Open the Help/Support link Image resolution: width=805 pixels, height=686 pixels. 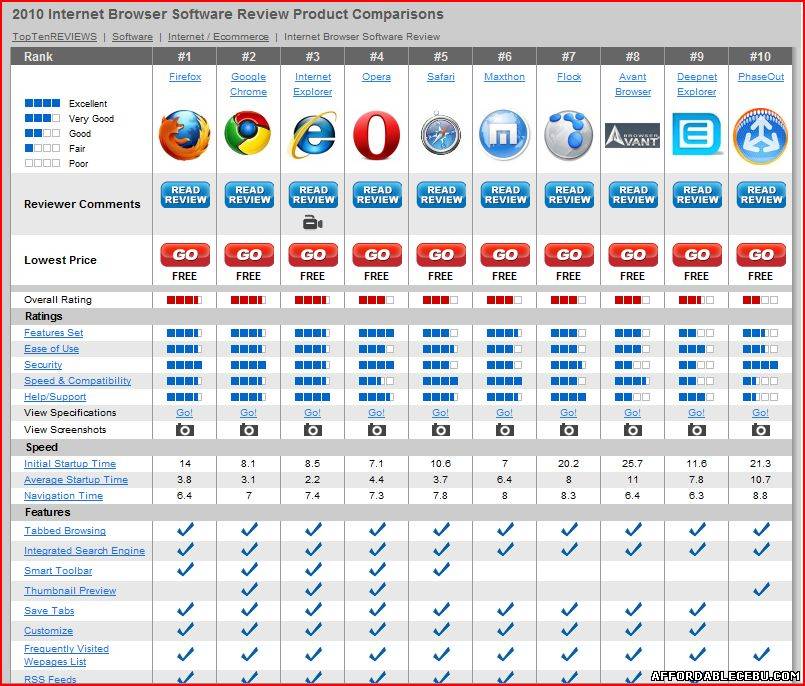click(55, 396)
